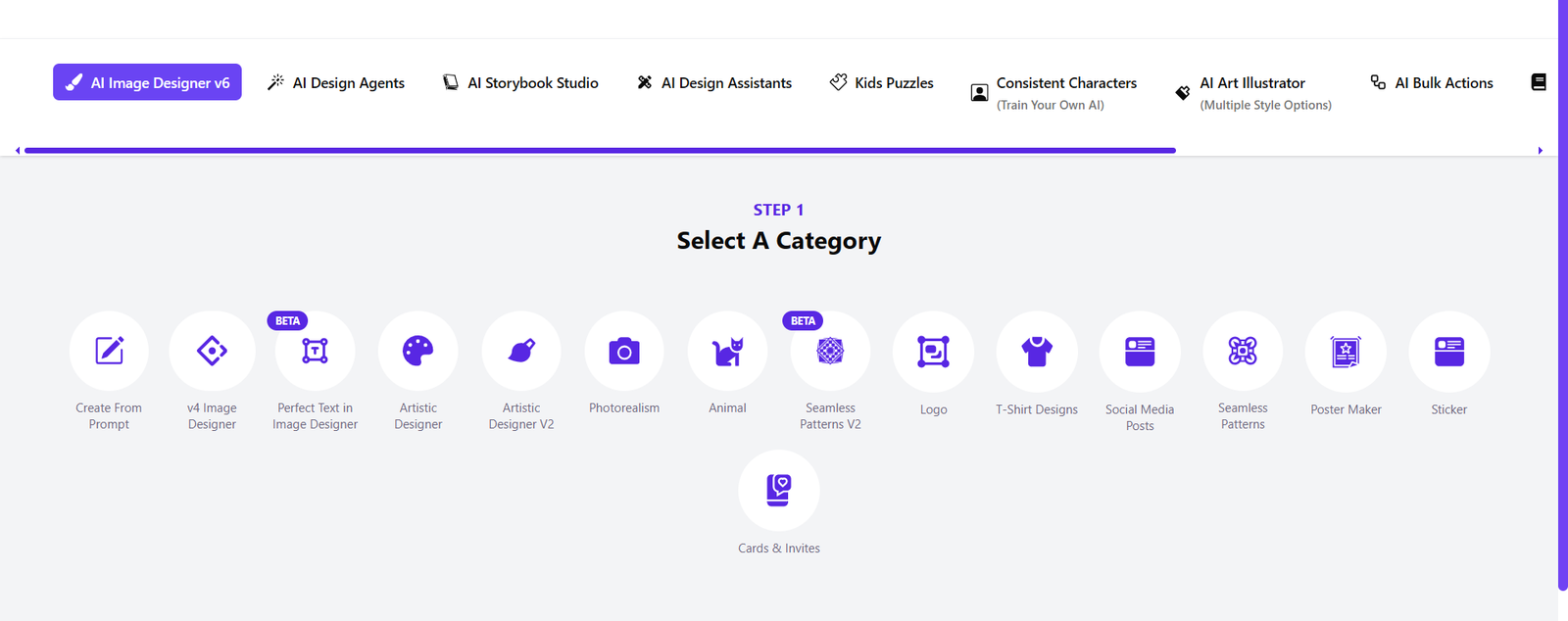Select the Cards & Invites icon
Screen dimensions: 1568x621
click(779, 490)
